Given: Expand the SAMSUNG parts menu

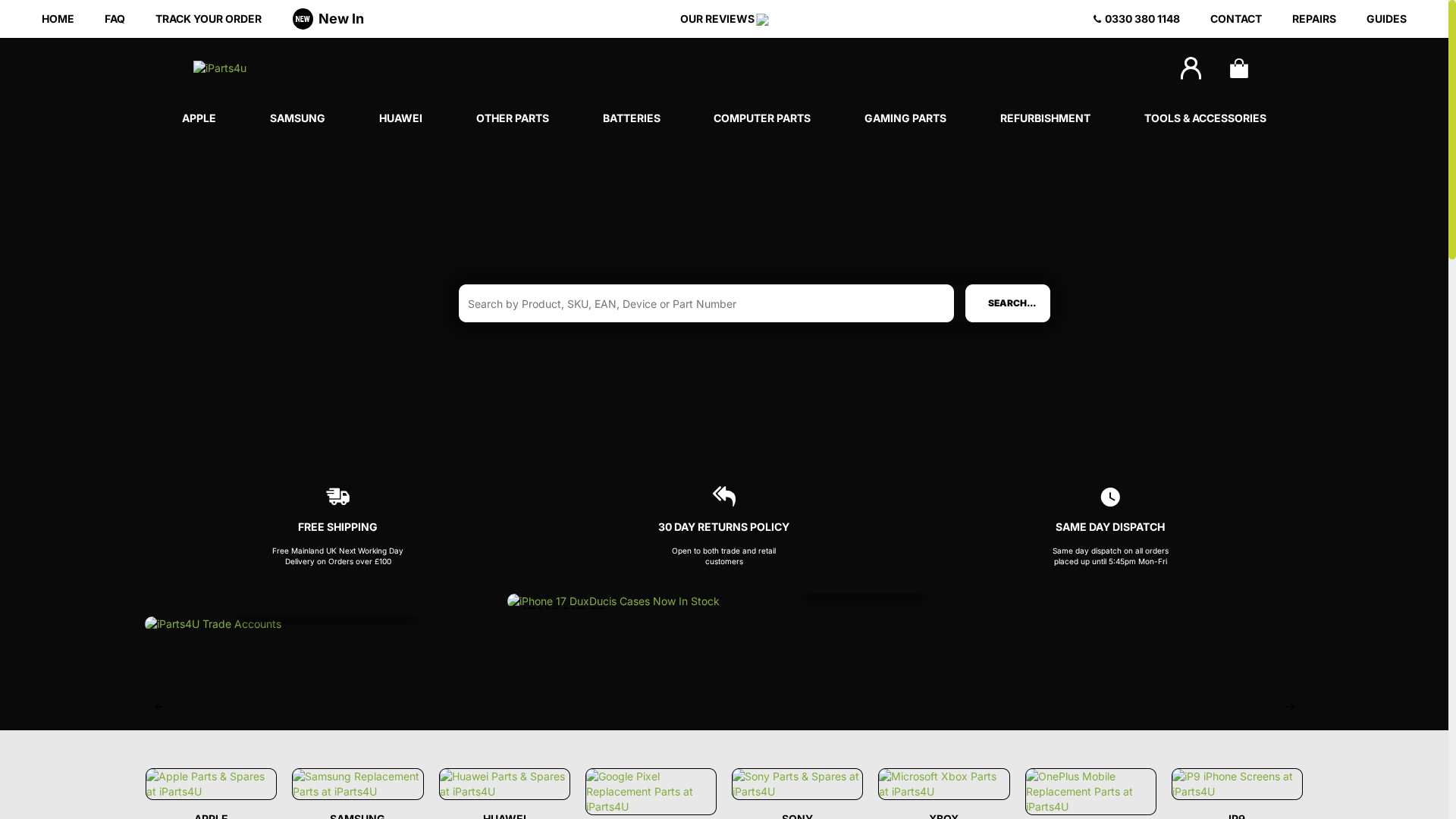Looking at the screenshot, I should coord(297,118).
